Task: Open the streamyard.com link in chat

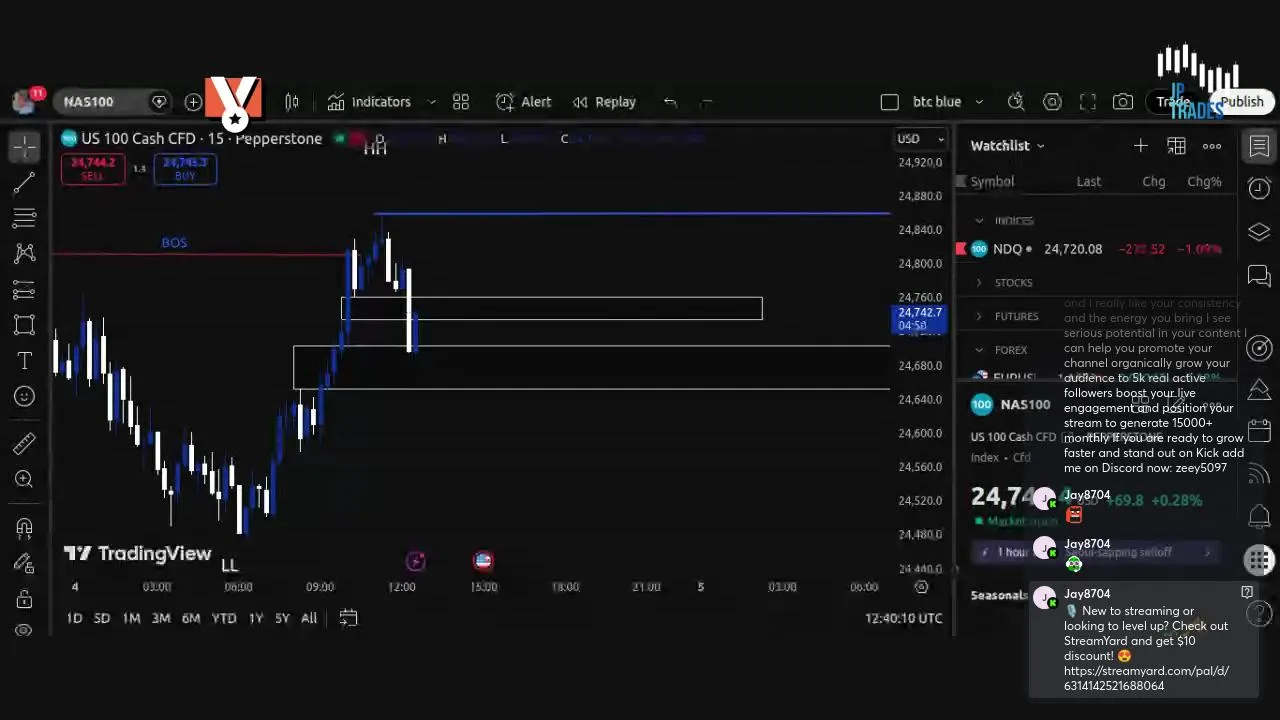Action: [x=1146, y=679]
